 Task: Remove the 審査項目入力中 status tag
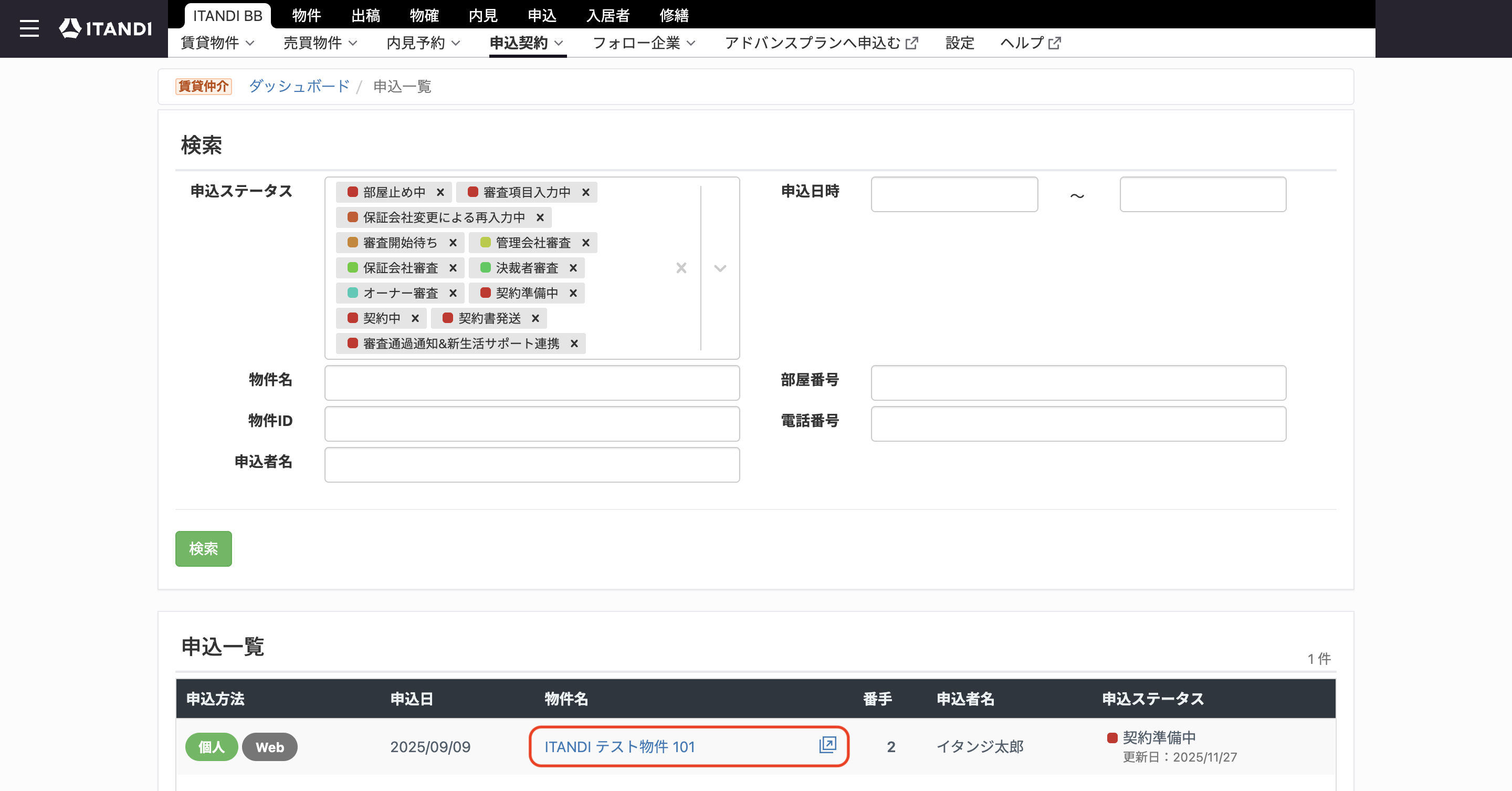pyautogui.click(x=585, y=192)
